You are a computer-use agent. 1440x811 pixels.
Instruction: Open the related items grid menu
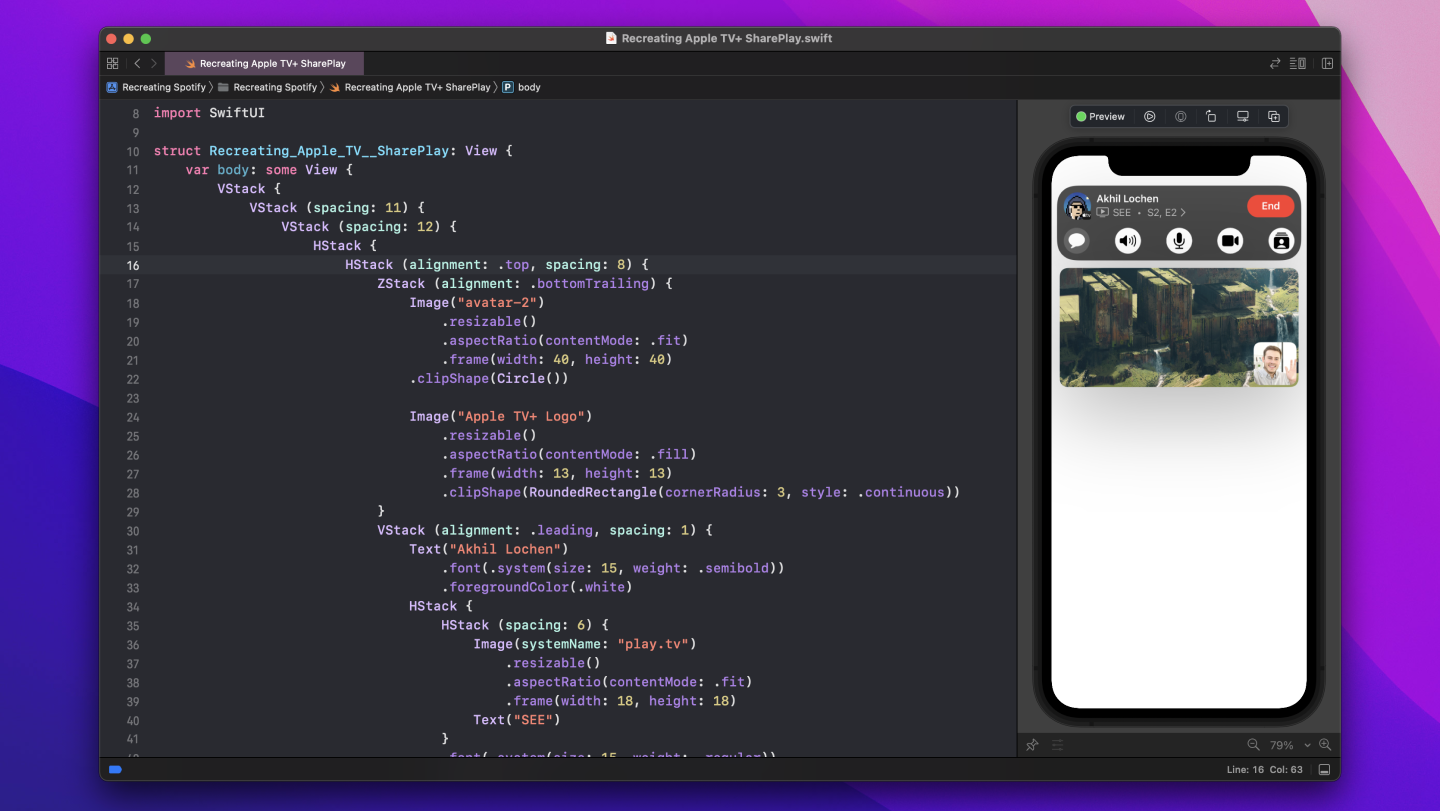coord(112,63)
